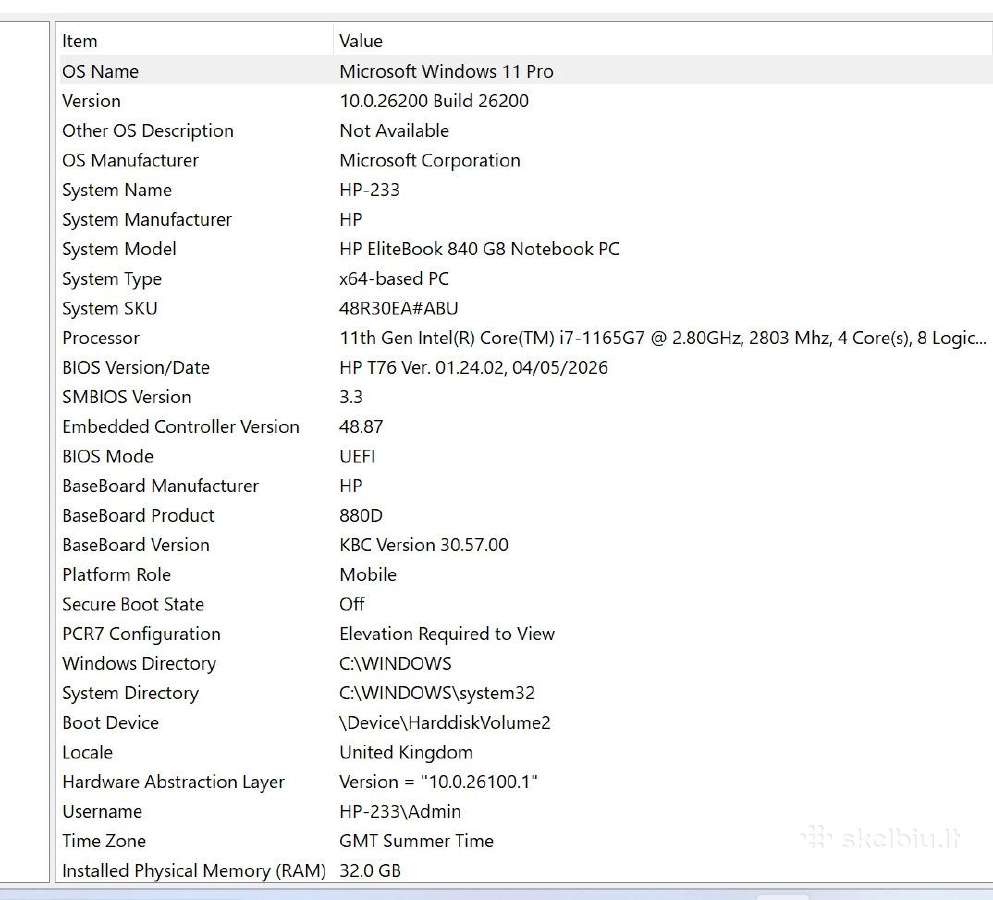Select the Time Zone row label

click(x=104, y=841)
